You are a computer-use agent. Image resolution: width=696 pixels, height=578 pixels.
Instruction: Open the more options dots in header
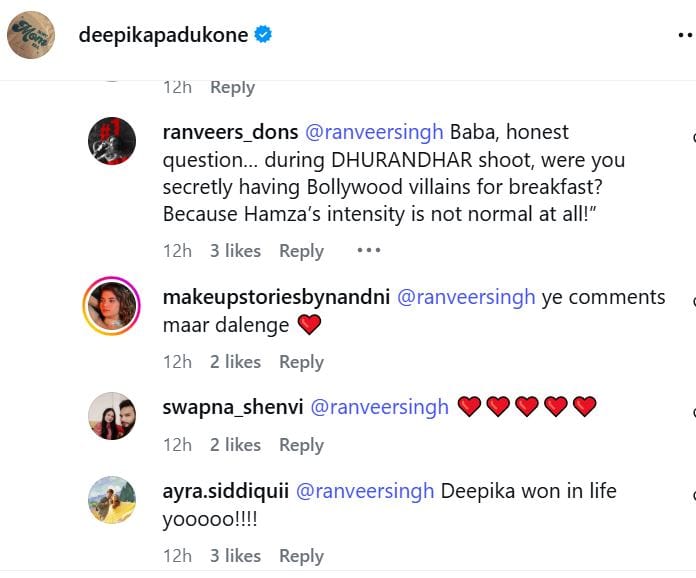pos(685,35)
